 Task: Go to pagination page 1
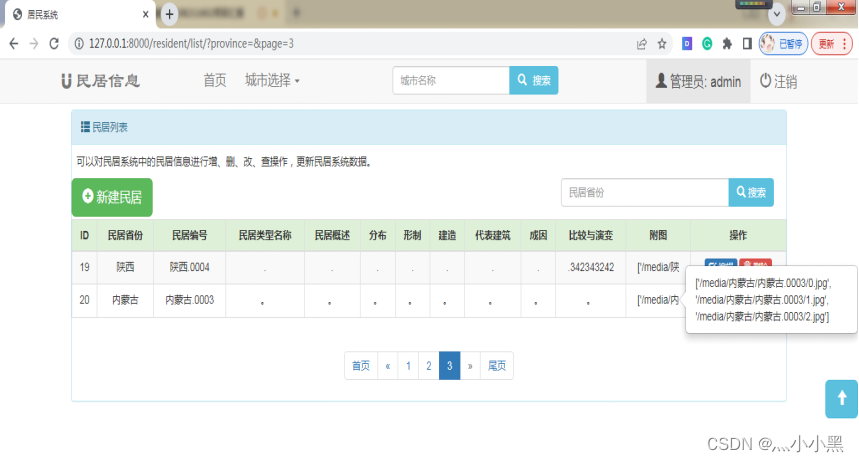pyautogui.click(x=408, y=366)
